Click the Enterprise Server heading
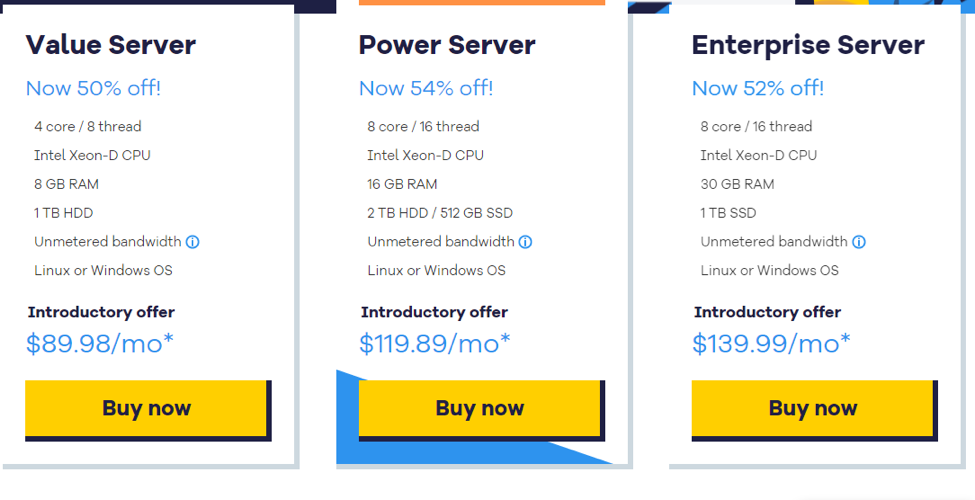This screenshot has height=500, width=975. click(x=808, y=45)
